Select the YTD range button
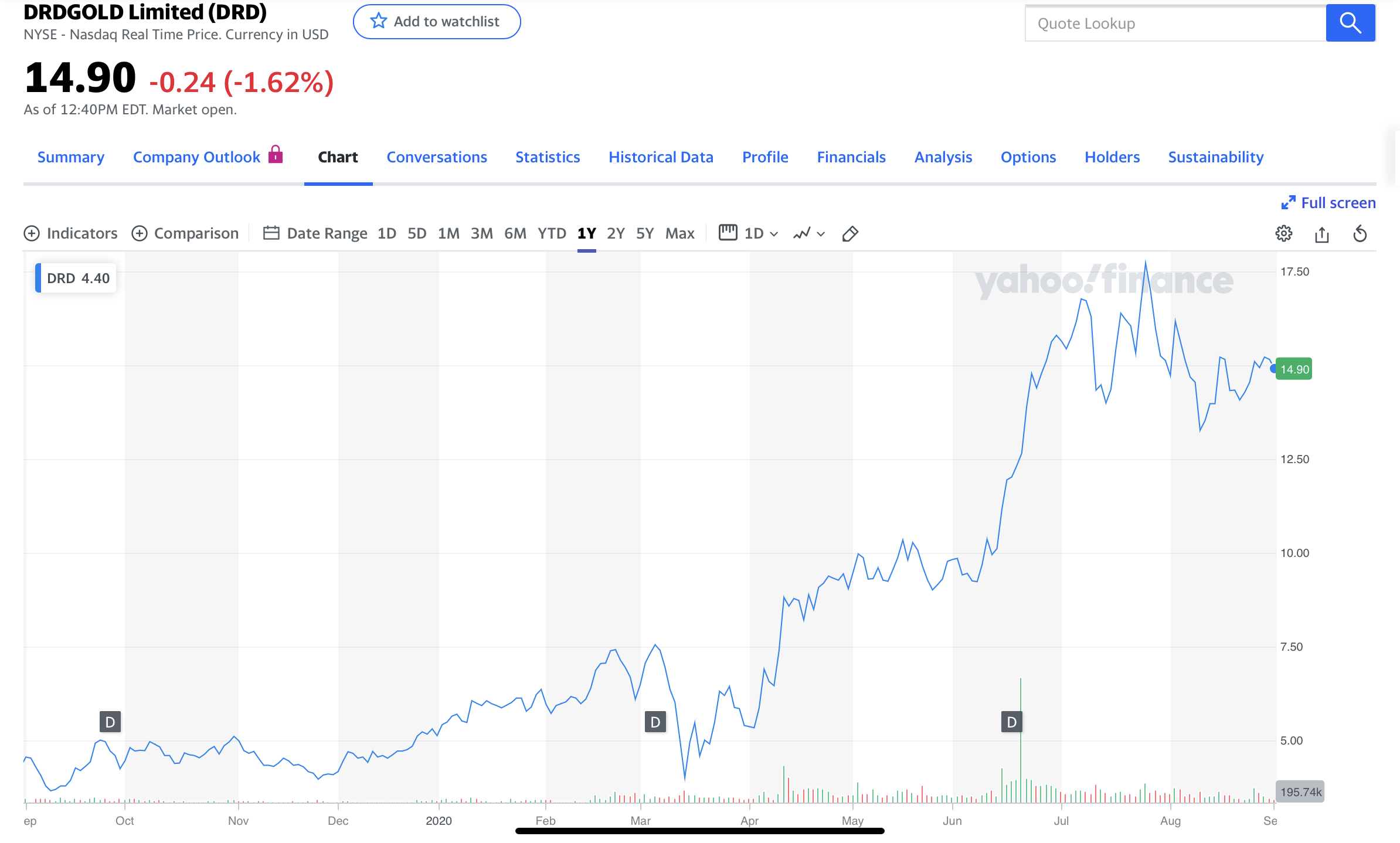The height and width of the screenshot is (843, 1400). coord(552,233)
